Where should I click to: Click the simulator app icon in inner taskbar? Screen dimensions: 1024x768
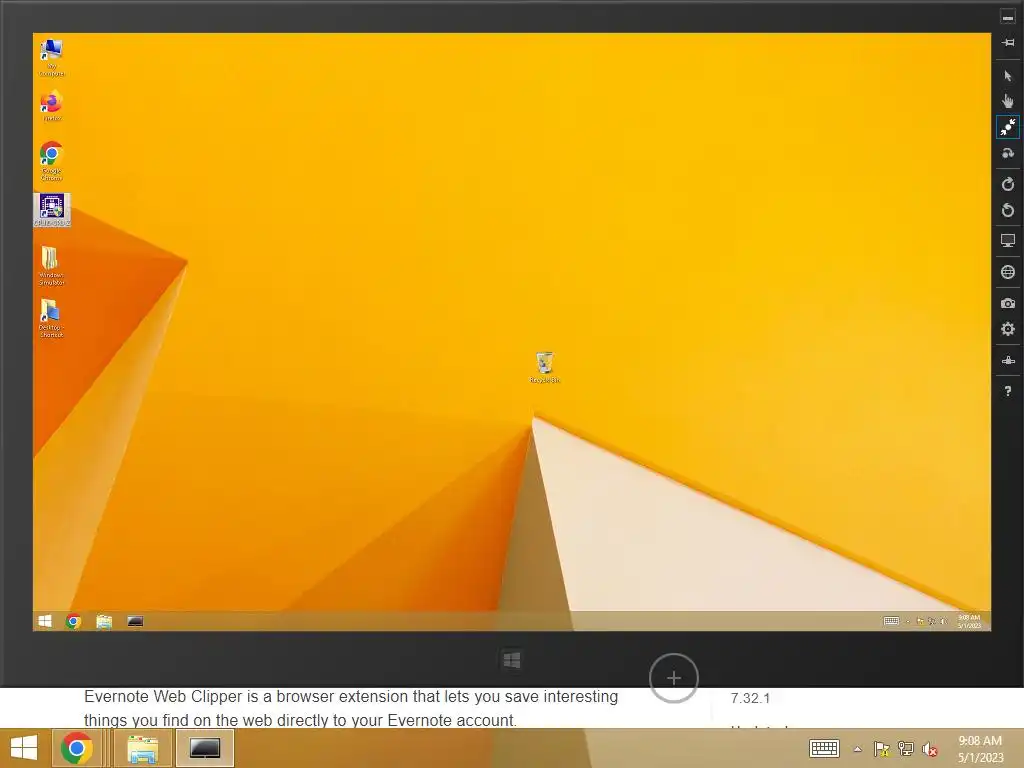135,621
